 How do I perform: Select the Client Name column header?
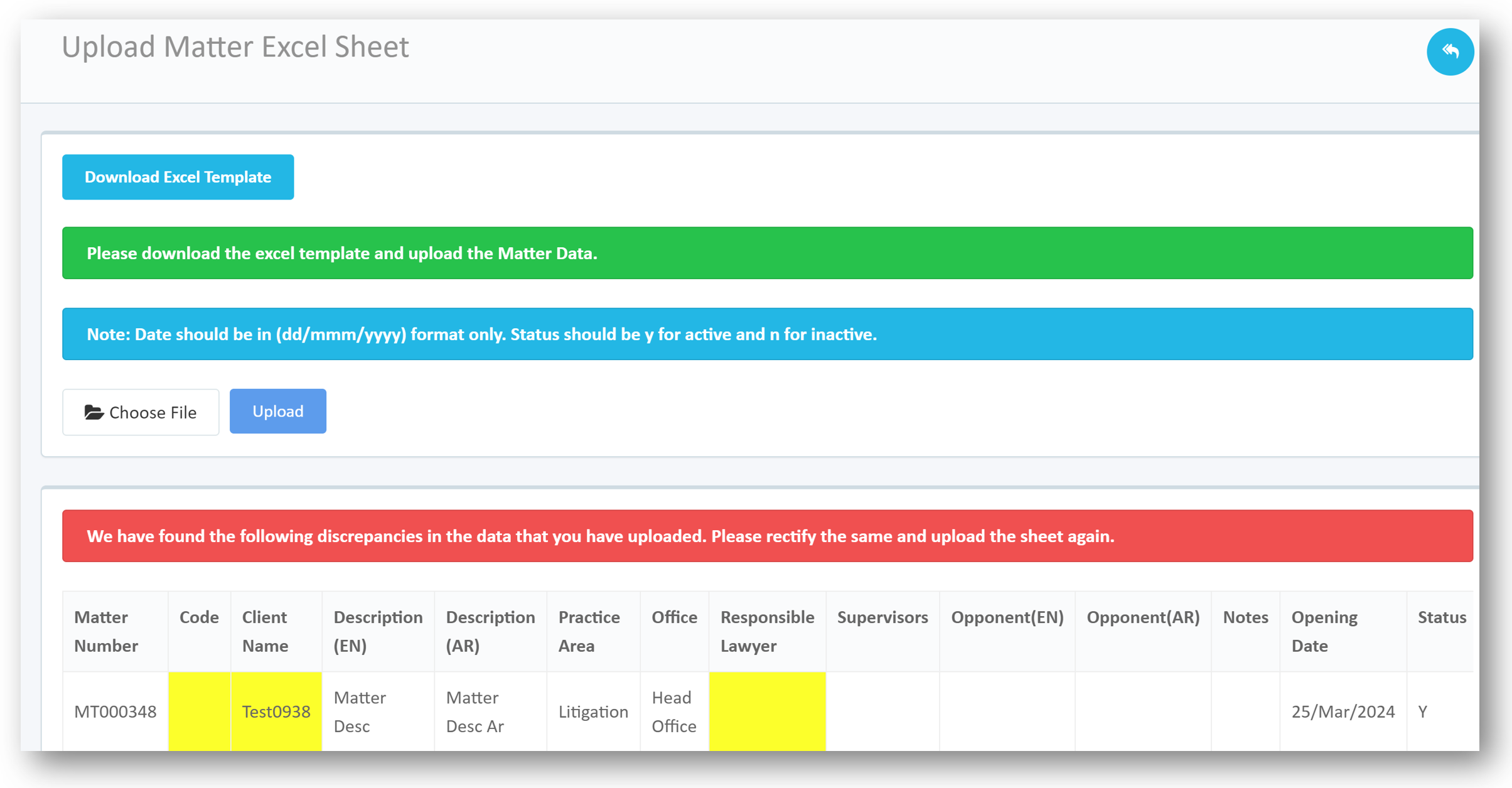point(265,631)
